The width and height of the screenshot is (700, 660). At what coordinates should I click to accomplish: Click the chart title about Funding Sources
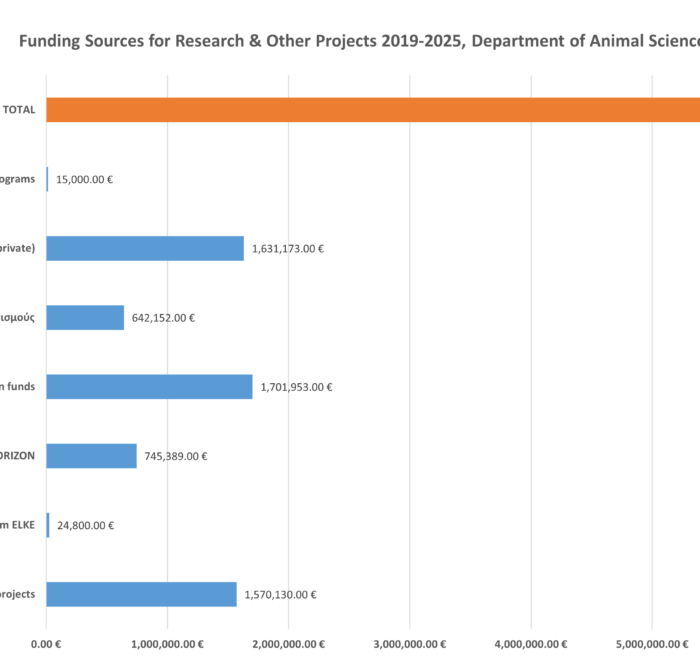359,41
